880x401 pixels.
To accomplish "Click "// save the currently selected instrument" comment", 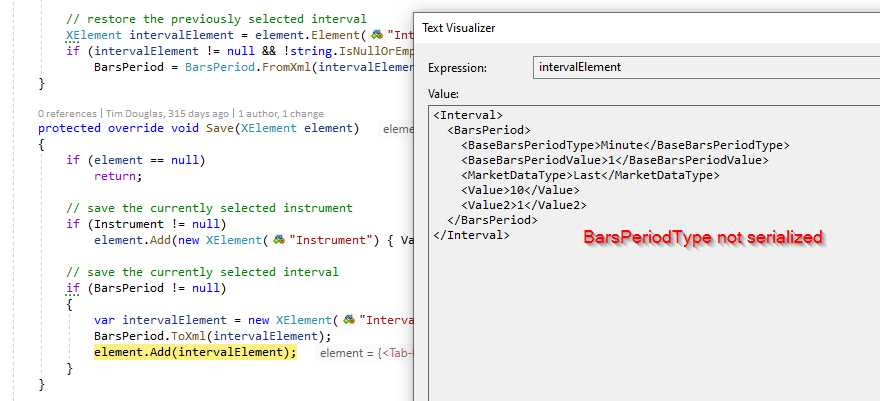I will pos(209,208).
